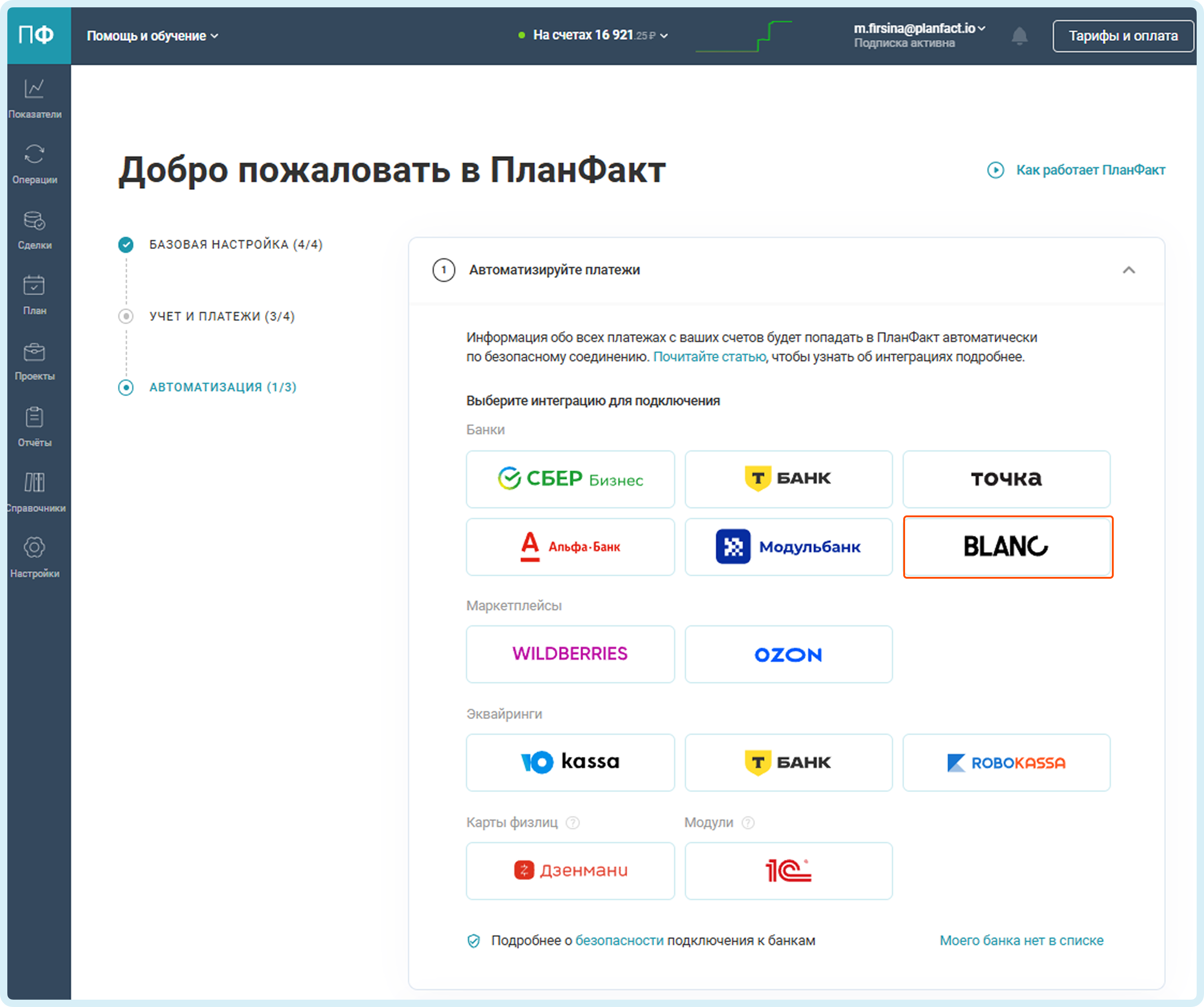Open the Отчёты sidebar section
1204x1007 pixels.
pyautogui.click(x=34, y=426)
